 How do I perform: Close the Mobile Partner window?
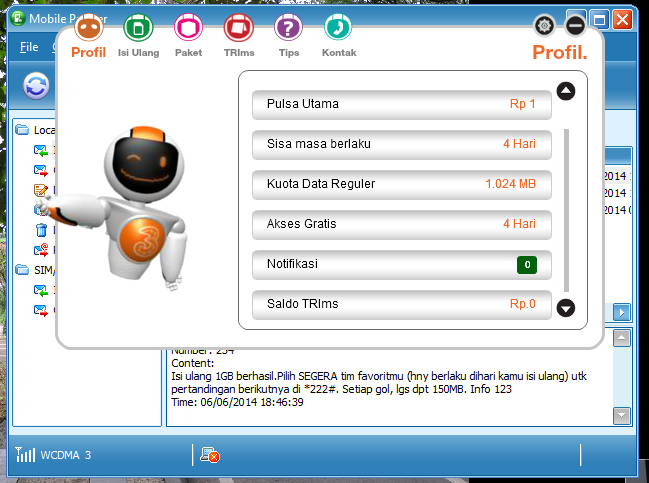tap(622, 19)
